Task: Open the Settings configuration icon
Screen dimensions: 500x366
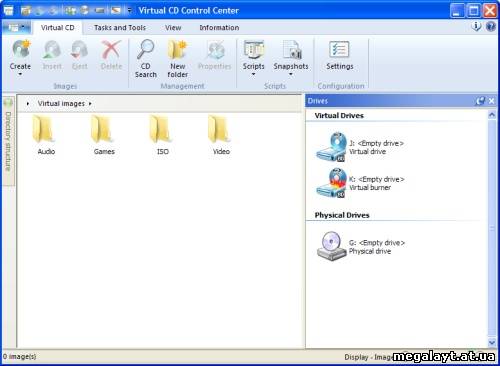Action: (339, 50)
